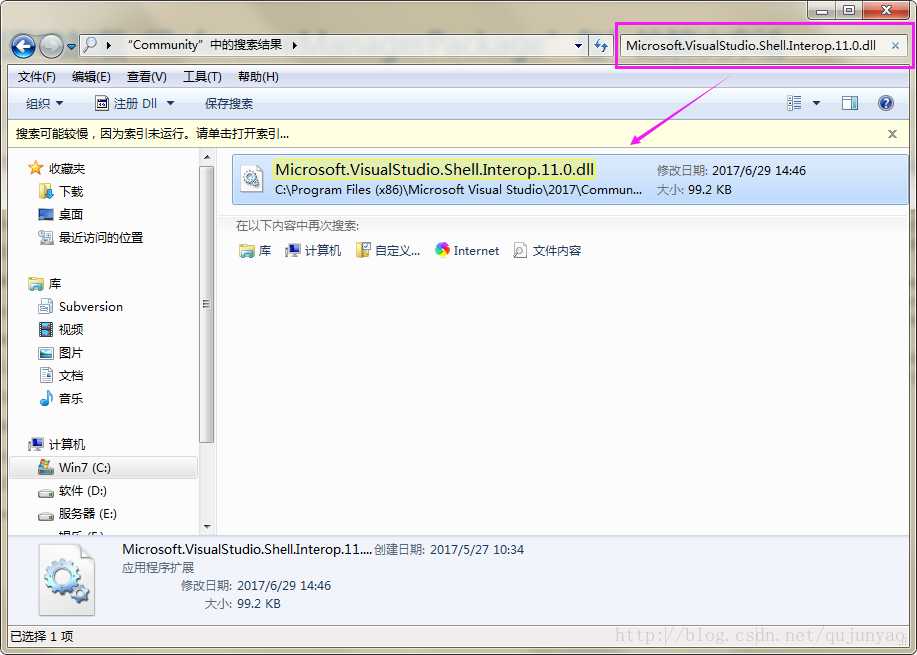This screenshot has width=917, height=655.
Task: Open the 文件(F) menu
Action: pyautogui.click(x=36, y=77)
